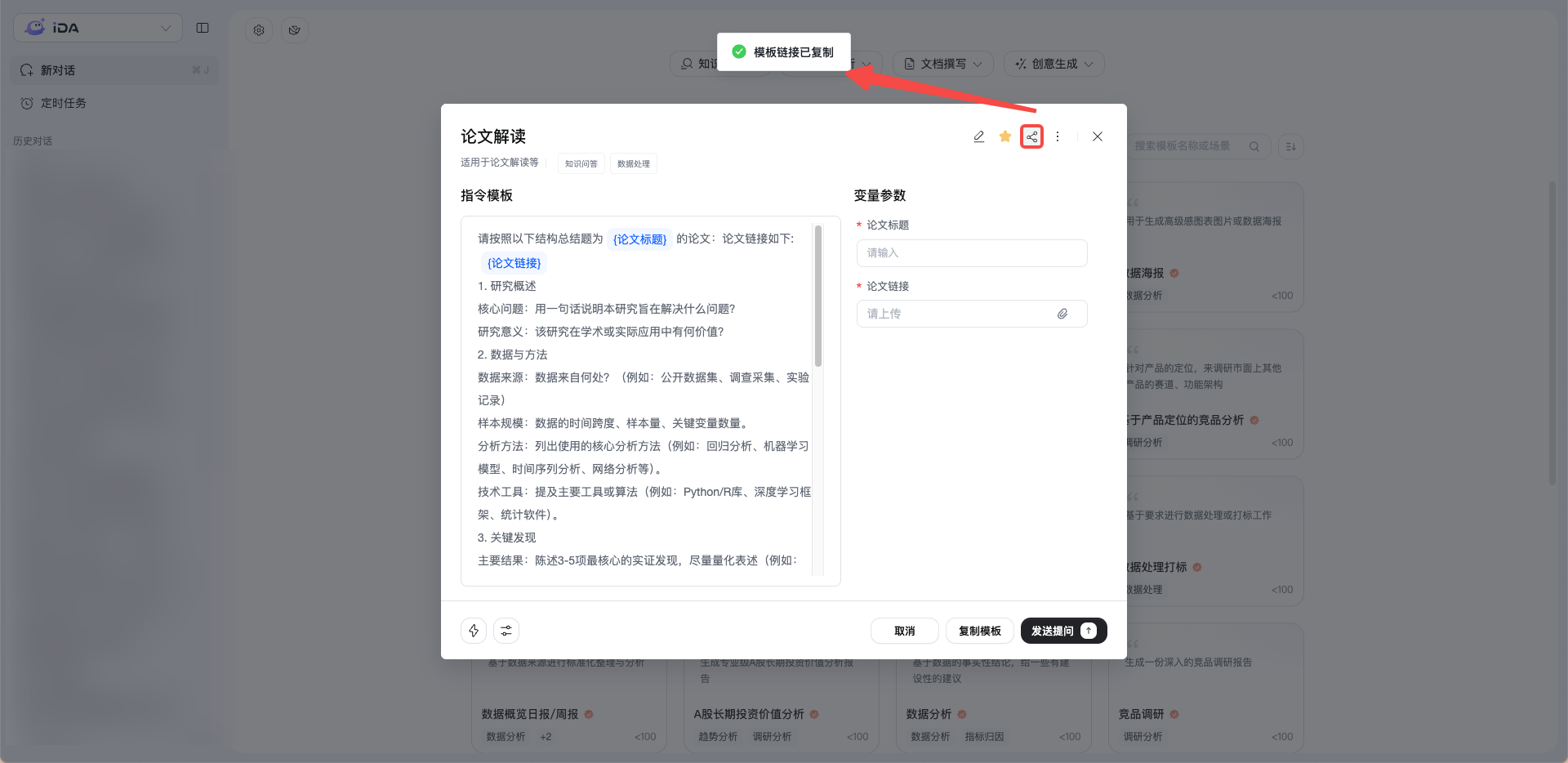Click the paperclip upload icon for 论文链接
The height and width of the screenshot is (763, 1568).
pyautogui.click(x=1062, y=314)
